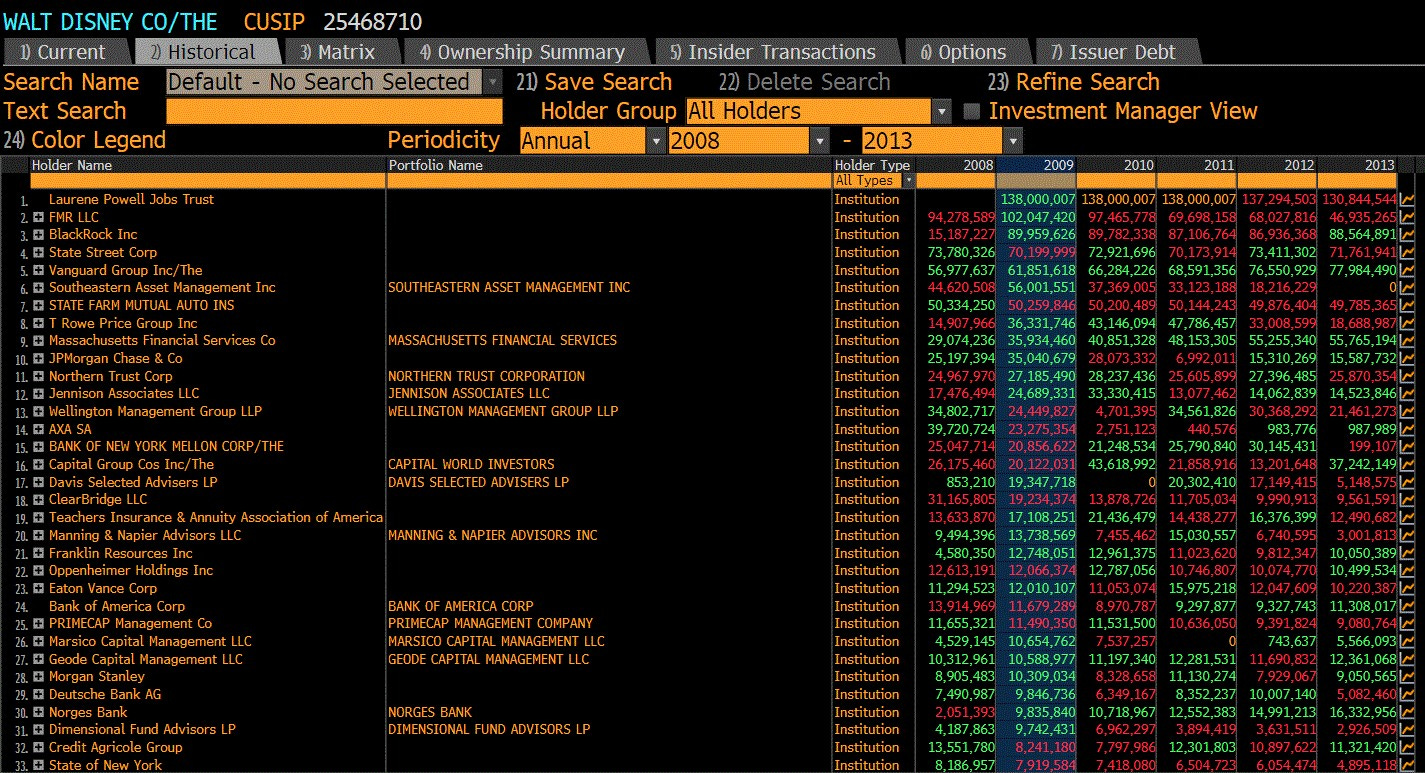Open chart icon for Oppenheimer Holdings row
Screen dimensions: 1425x773
[1407, 571]
